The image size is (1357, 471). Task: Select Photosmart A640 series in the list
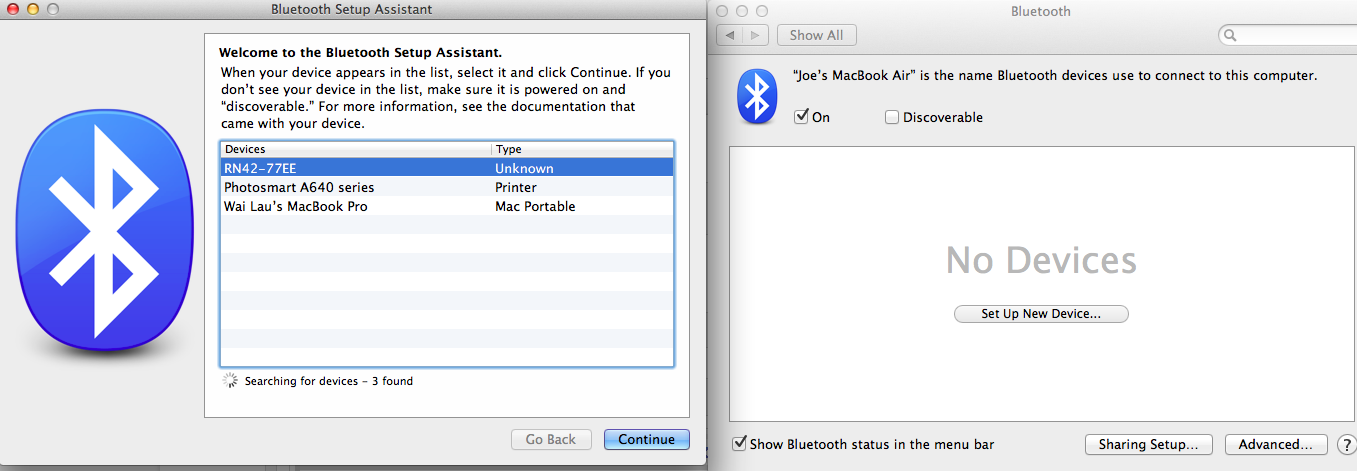[x=447, y=187]
